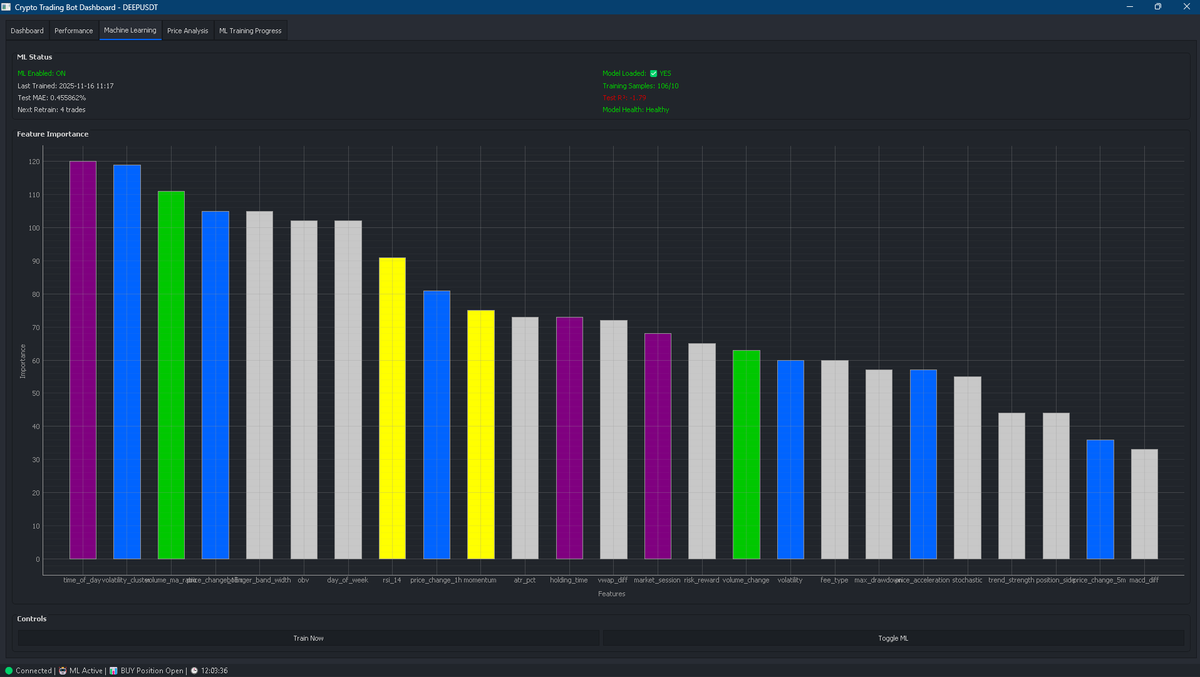Reselect the Machine Learning tab
Image resolution: width=1200 pixels, height=677 pixels.
[x=130, y=31]
